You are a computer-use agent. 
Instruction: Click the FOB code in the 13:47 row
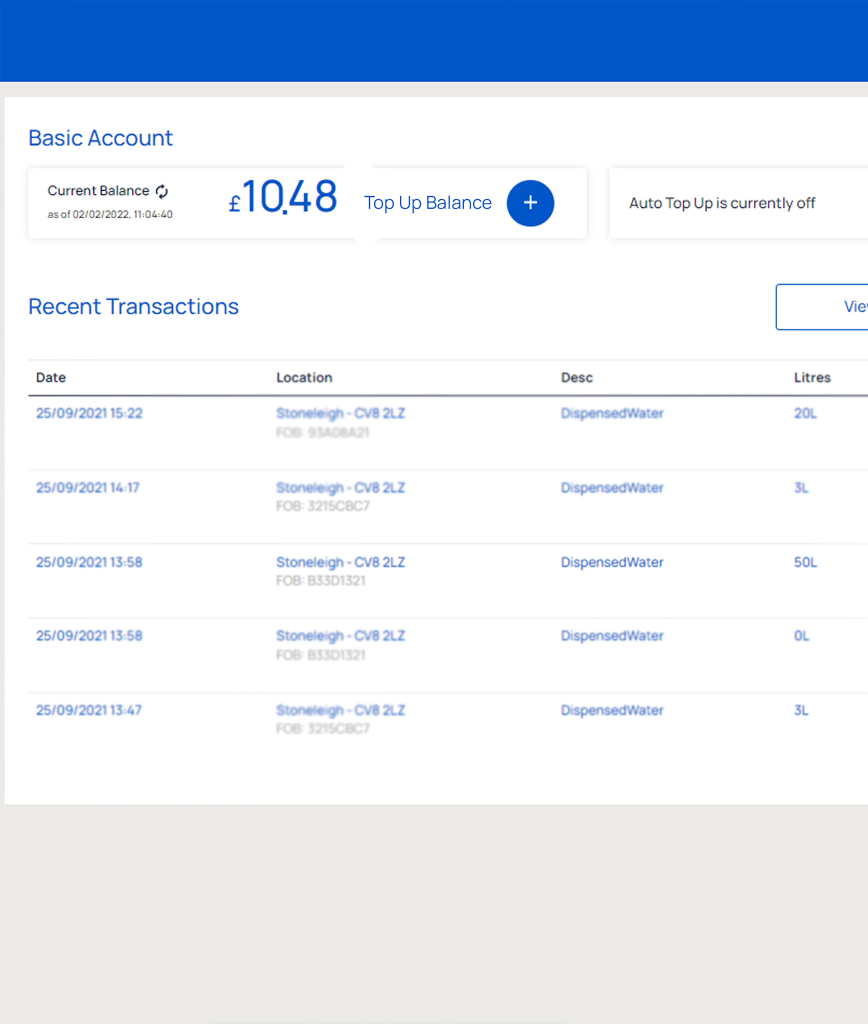click(x=323, y=729)
